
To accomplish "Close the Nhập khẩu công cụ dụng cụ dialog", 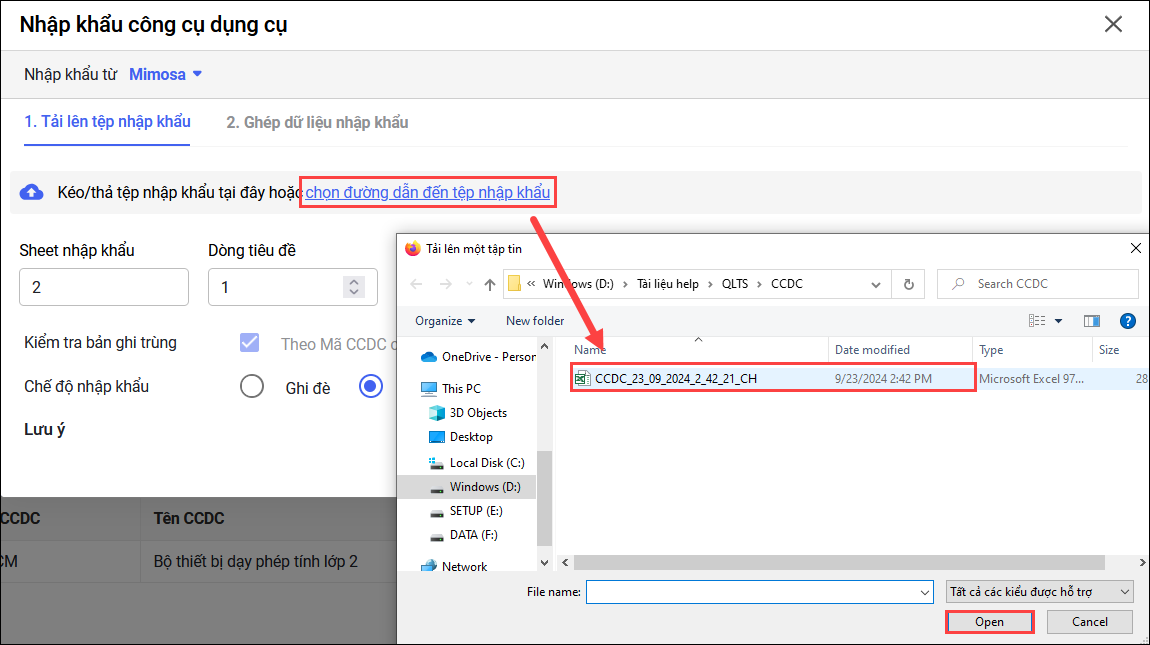I will pyautogui.click(x=1113, y=24).
